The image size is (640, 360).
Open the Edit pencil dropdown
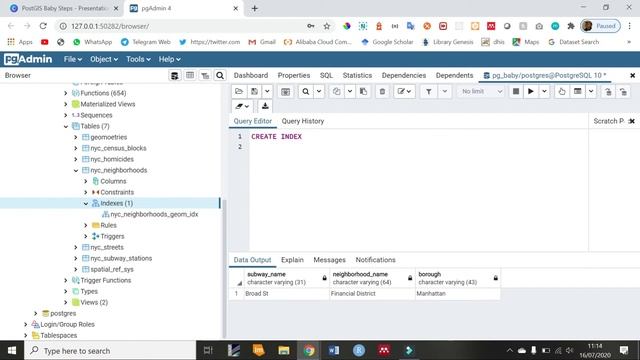[x=404, y=91]
